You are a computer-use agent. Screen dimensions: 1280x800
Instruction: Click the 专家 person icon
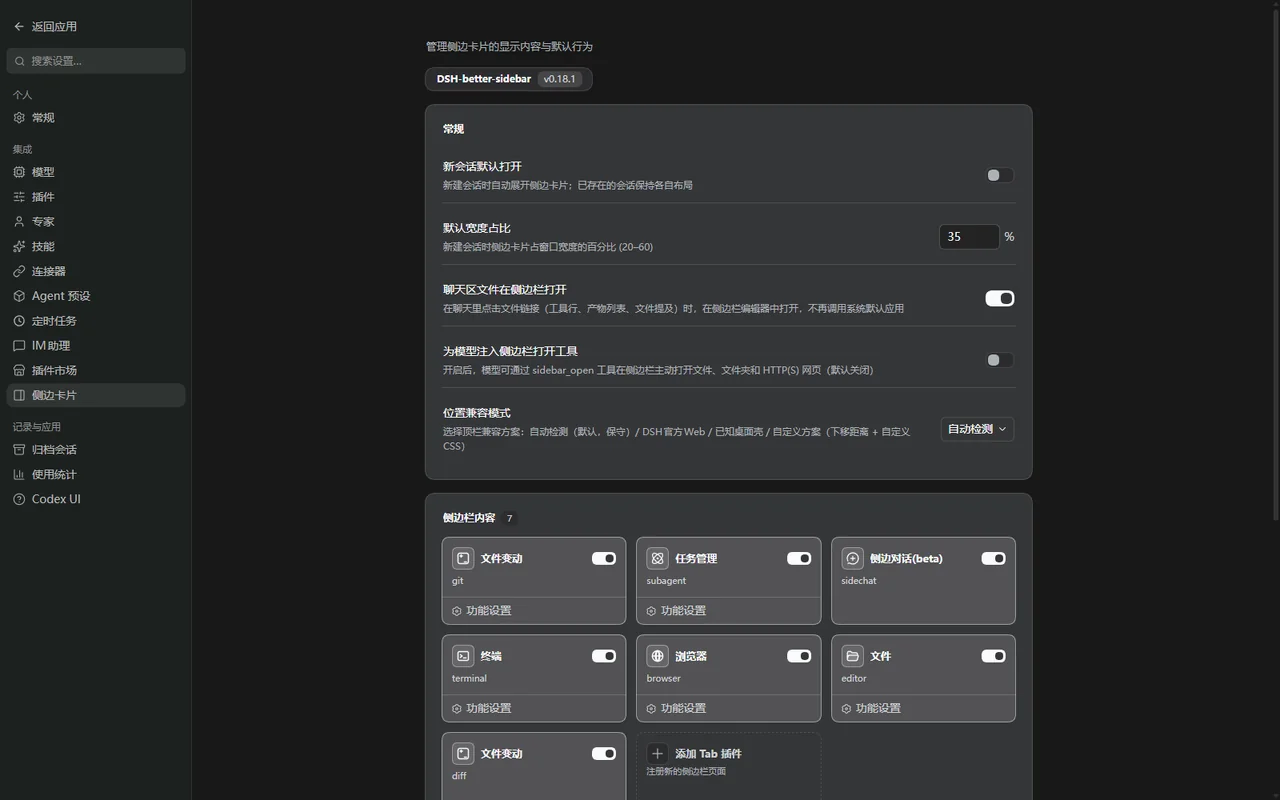pos(19,222)
